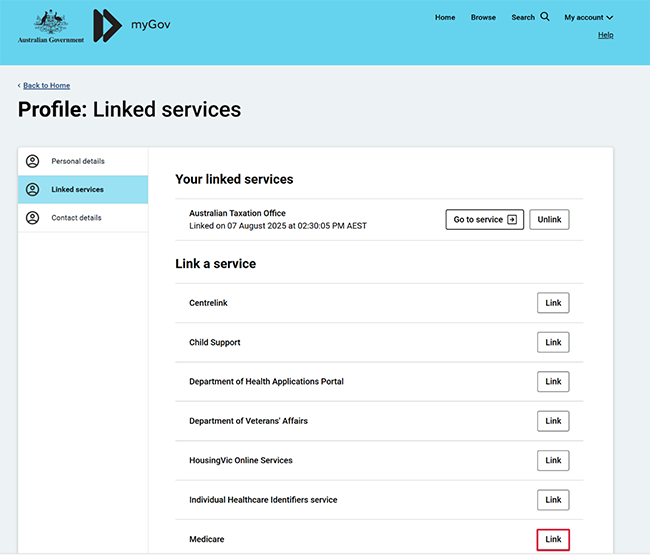Screen dimensions: 650x555
Task: Expand the My account dropdown
Action: click(x=588, y=17)
